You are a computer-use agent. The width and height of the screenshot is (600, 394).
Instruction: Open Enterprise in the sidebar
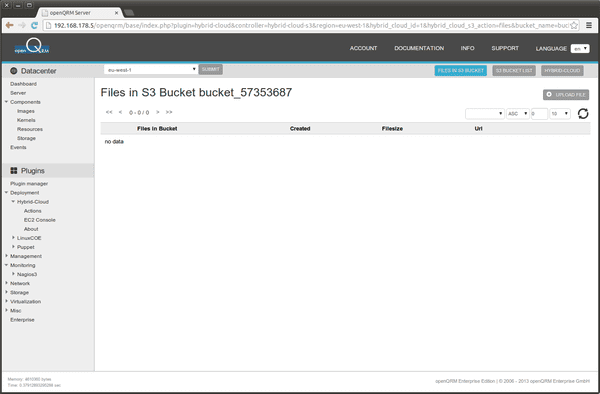coord(22,319)
